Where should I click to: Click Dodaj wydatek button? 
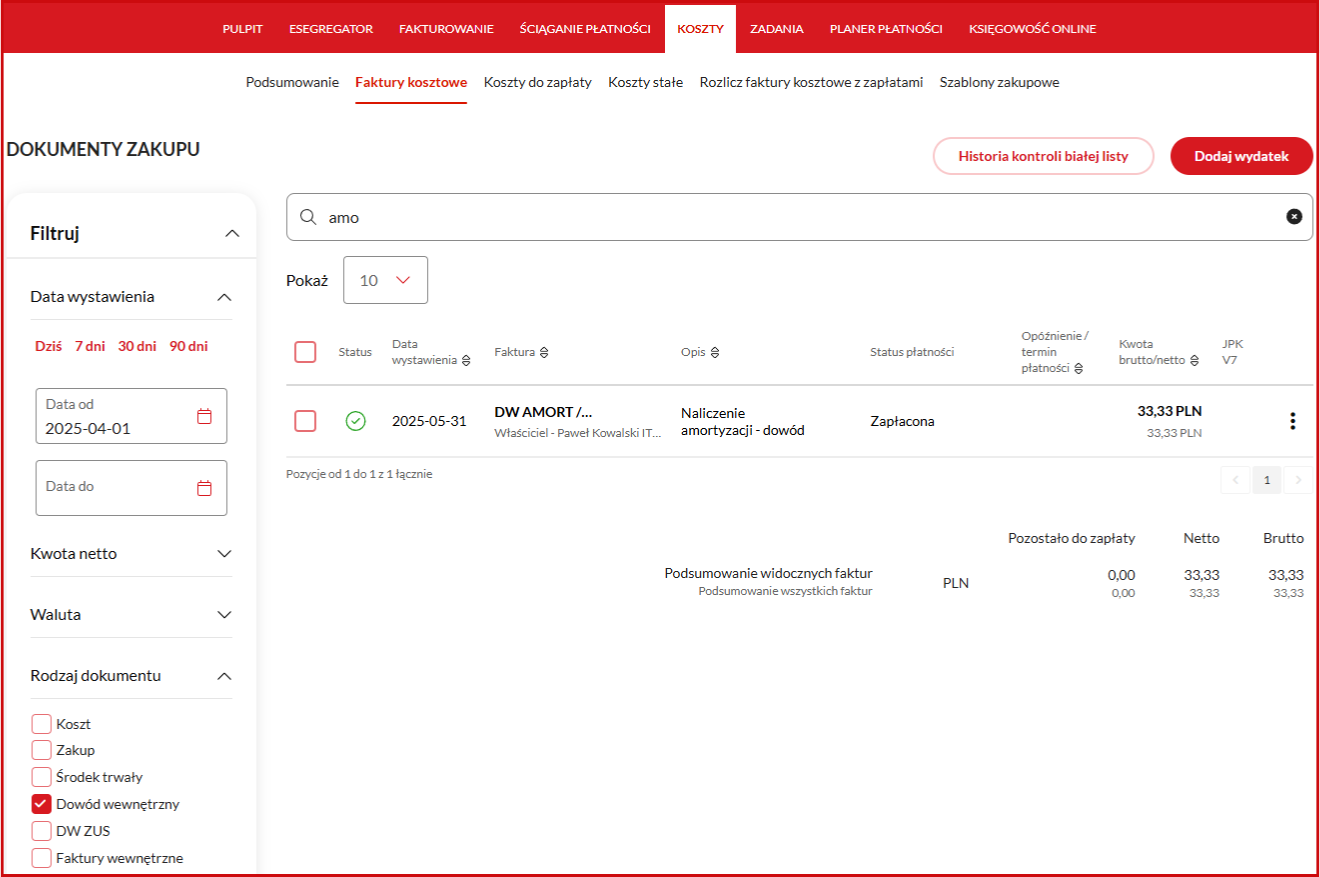point(1241,156)
